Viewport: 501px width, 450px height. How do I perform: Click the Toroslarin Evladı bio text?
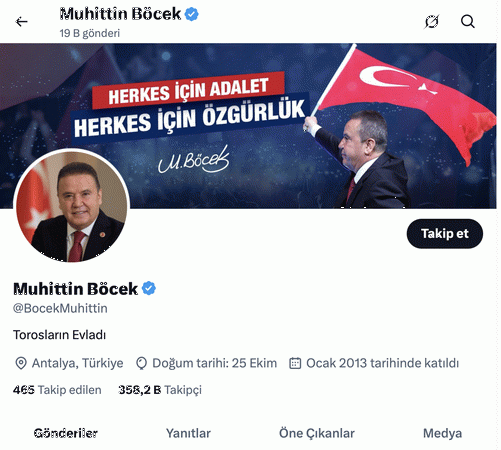click(60, 335)
